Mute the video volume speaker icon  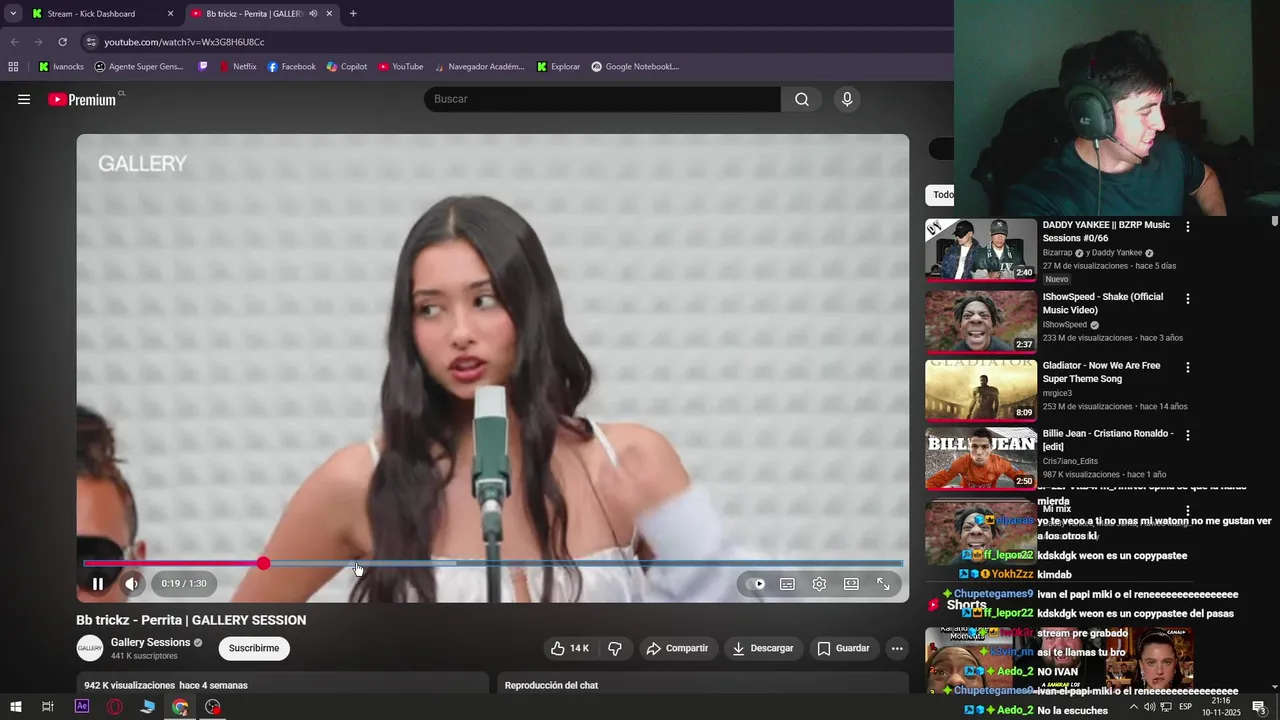(x=132, y=584)
